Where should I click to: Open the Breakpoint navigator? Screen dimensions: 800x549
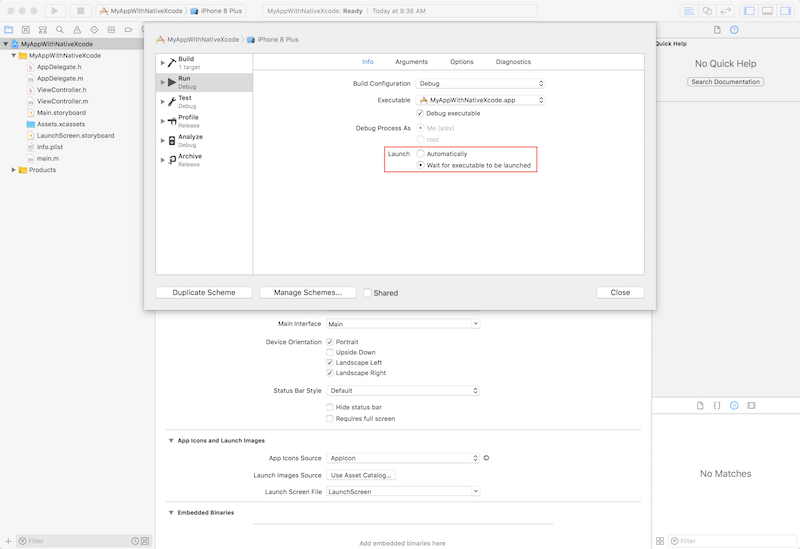click(128, 30)
